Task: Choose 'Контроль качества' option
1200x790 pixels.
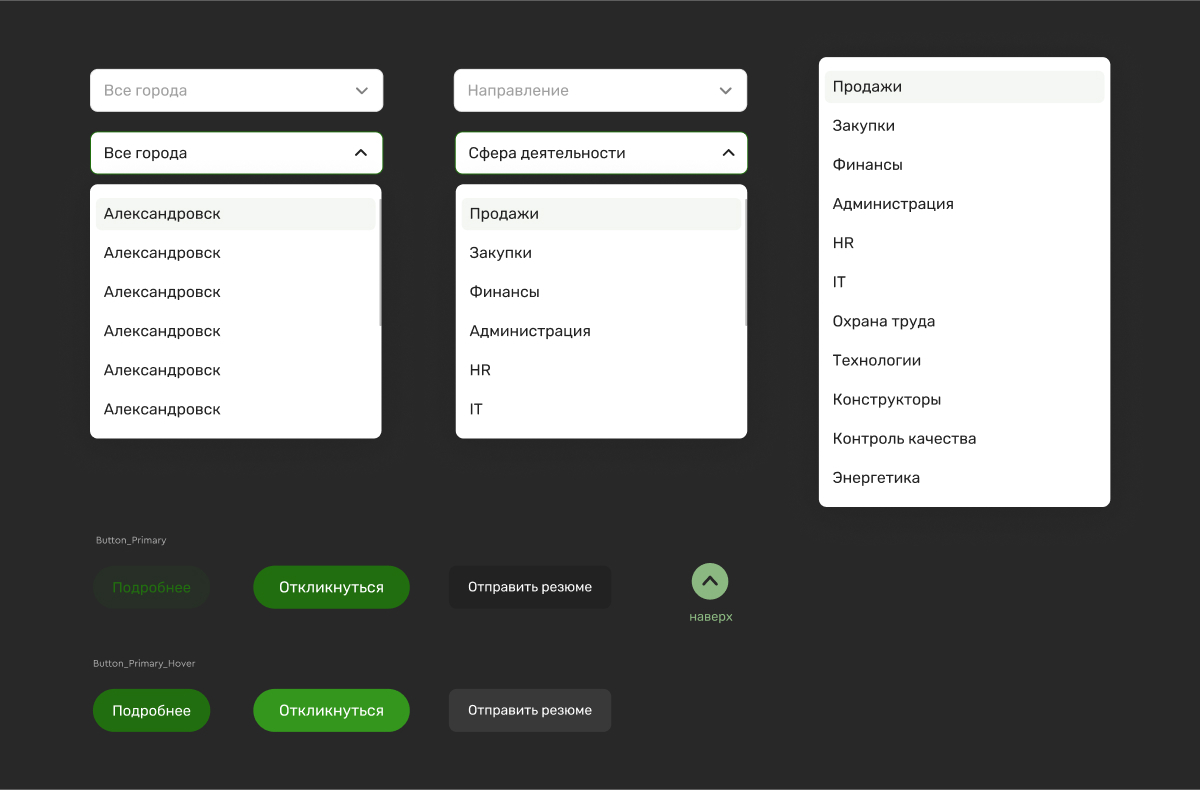Action: (x=964, y=439)
